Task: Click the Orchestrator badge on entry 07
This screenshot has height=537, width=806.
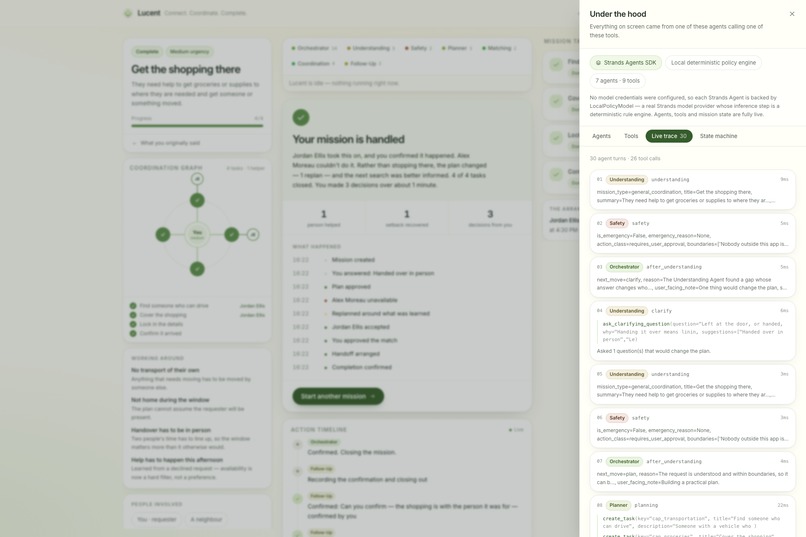Action: coord(624,461)
